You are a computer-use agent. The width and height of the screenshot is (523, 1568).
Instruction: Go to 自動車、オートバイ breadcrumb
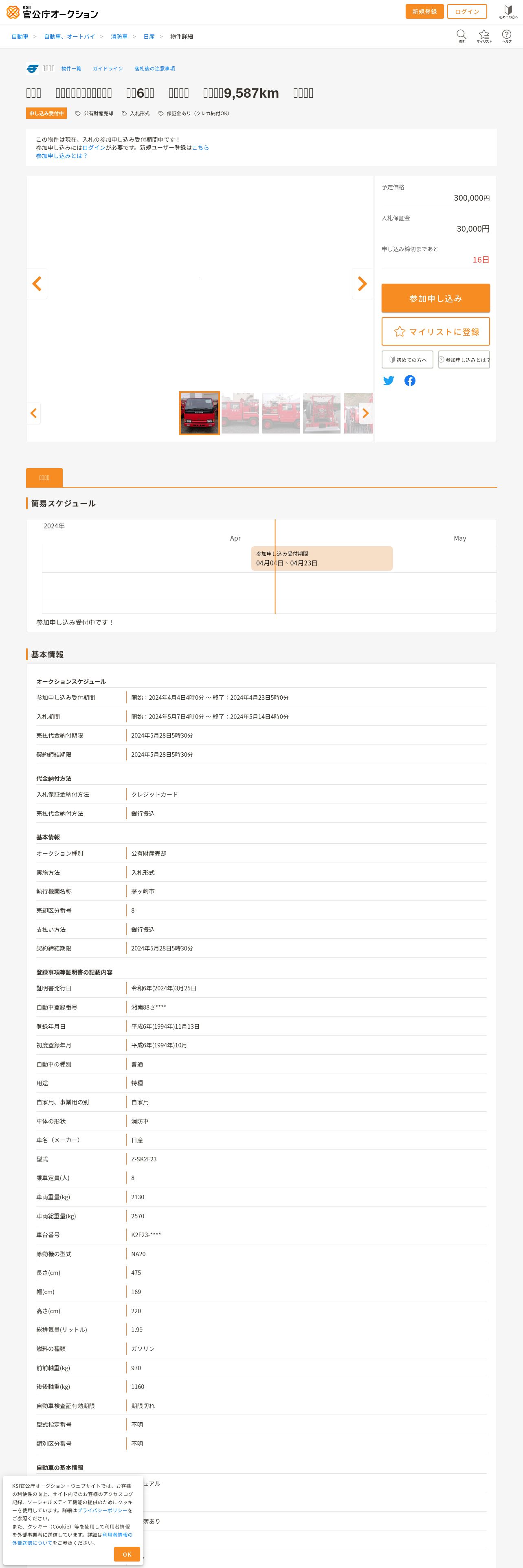coord(69,37)
